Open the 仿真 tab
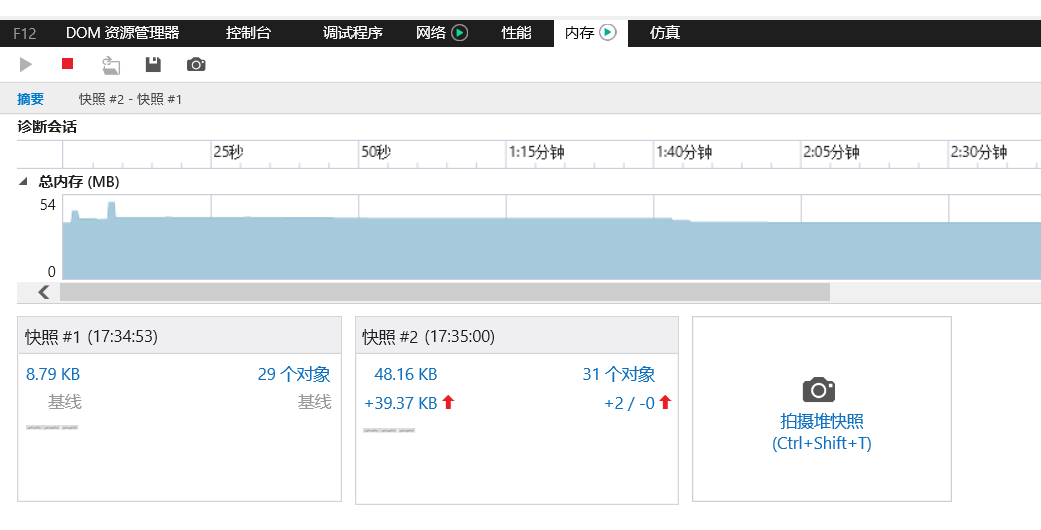The height and width of the screenshot is (530, 1041). coord(665,33)
